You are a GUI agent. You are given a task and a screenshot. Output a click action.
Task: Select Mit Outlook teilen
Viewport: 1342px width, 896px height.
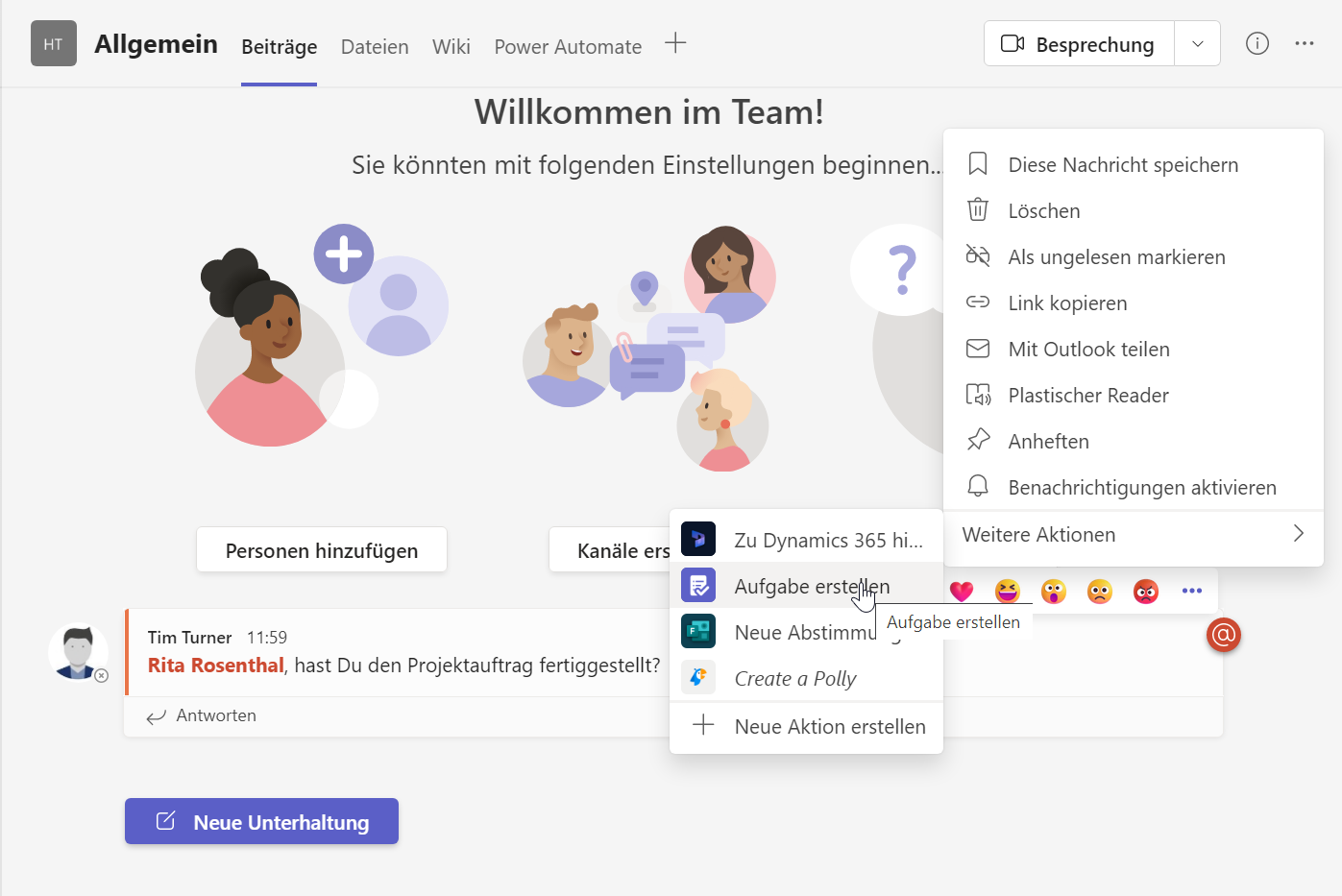point(1134,349)
